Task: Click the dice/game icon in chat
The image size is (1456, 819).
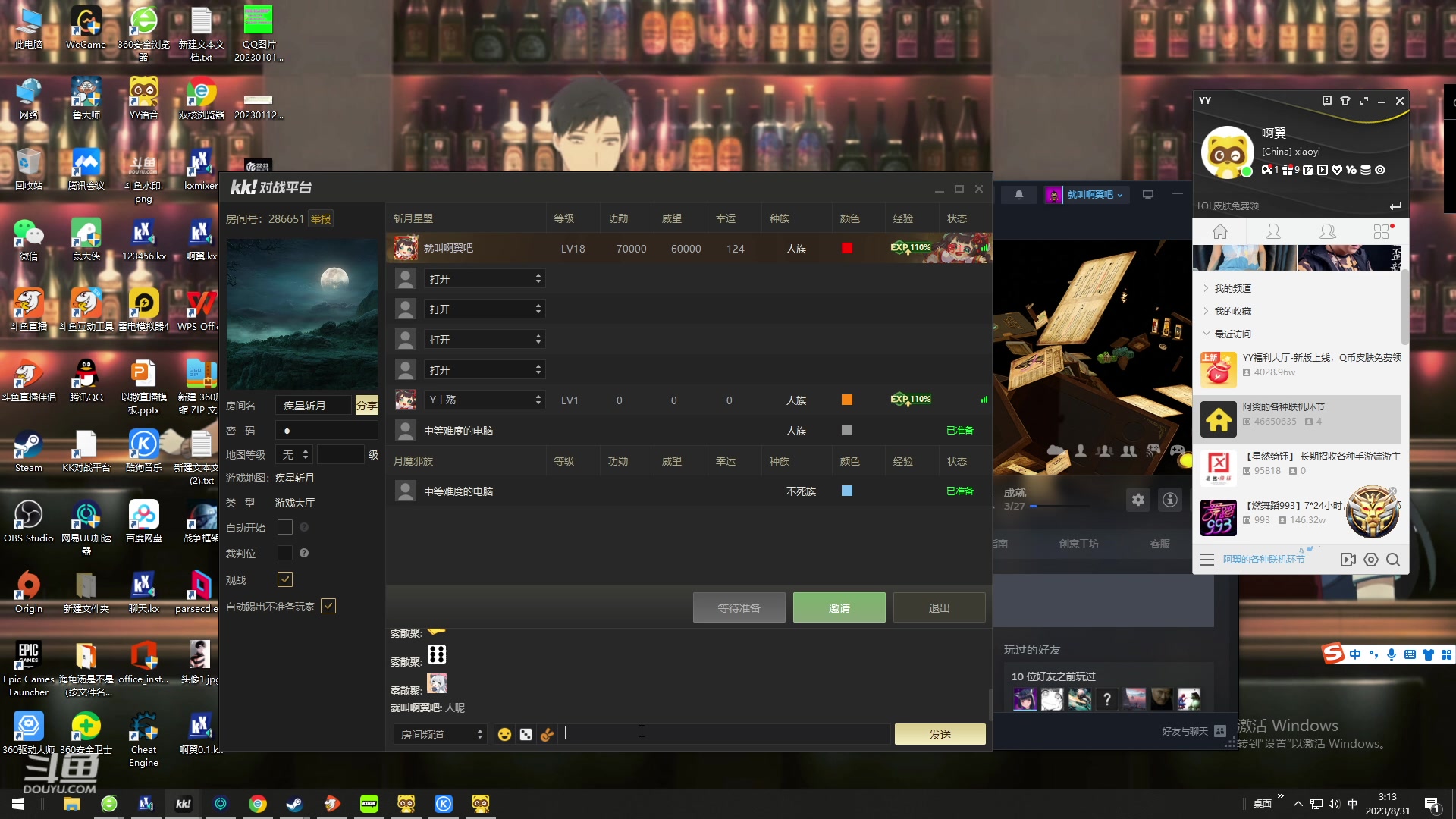Action: pos(525,734)
